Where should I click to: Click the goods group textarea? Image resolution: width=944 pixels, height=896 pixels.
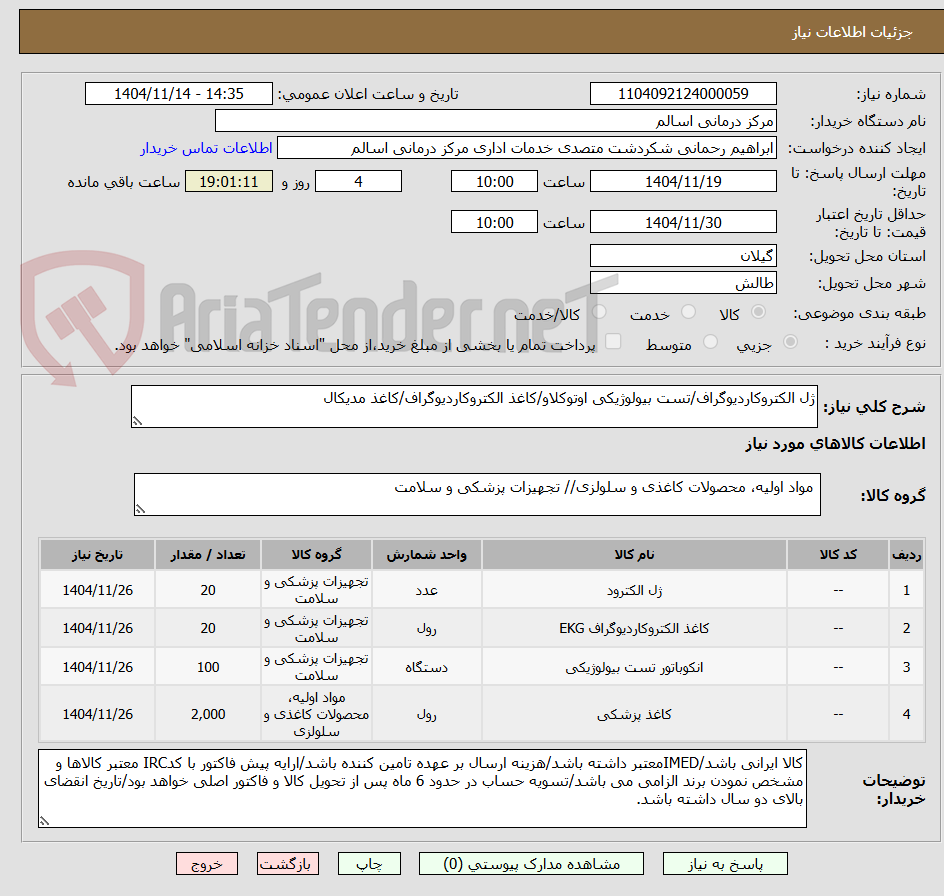(477, 494)
